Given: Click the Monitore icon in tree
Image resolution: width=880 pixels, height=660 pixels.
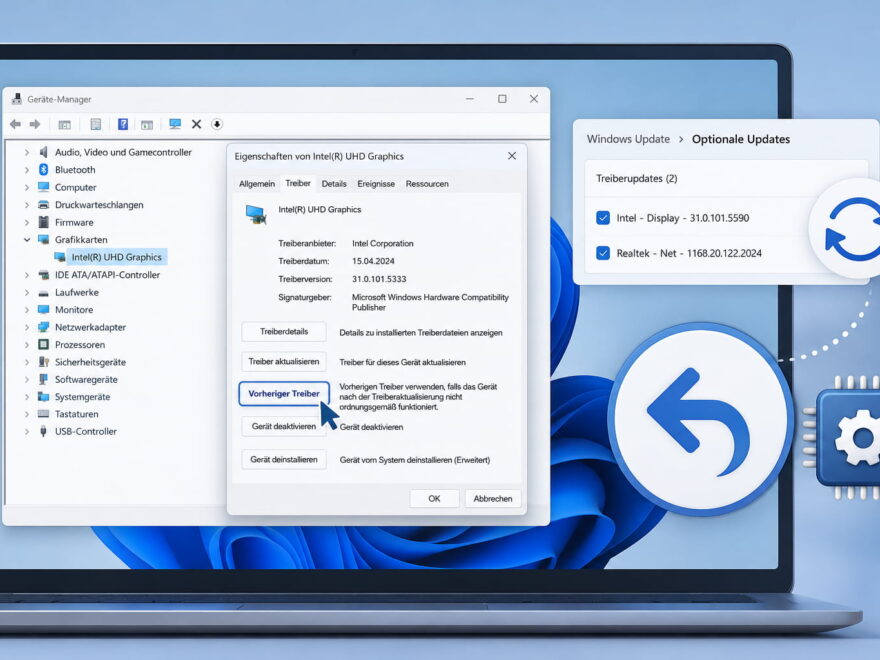Looking at the screenshot, I should [43, 310].
